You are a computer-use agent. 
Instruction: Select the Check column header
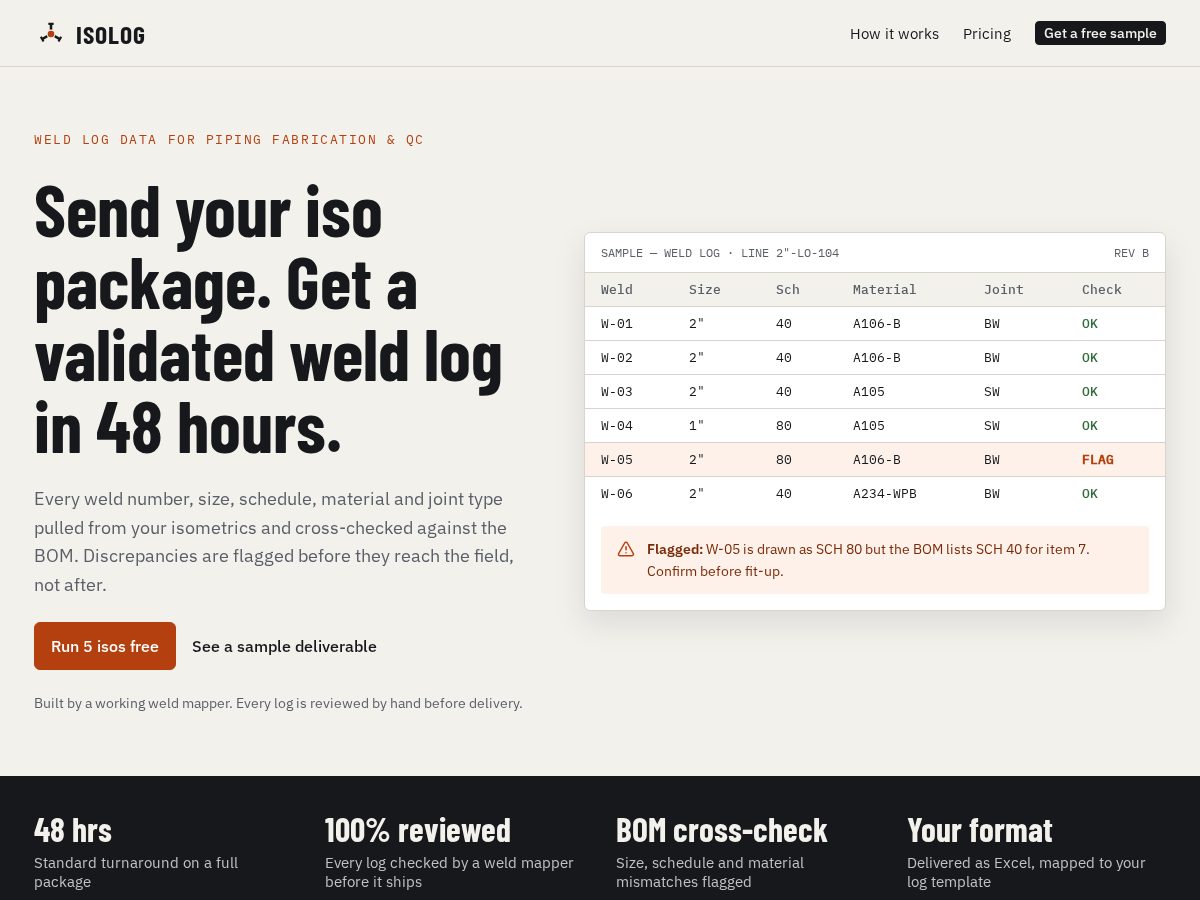pyautogui.click(x=1102, y=290)
